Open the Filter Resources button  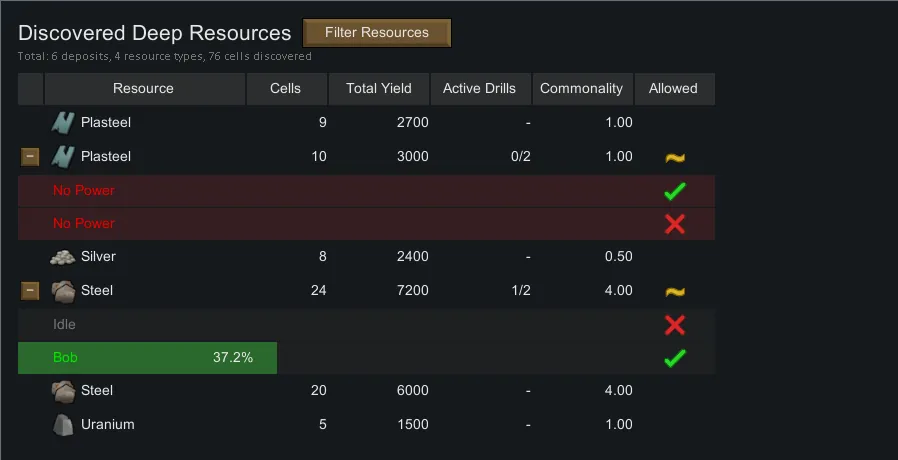(x=376, y=33)
